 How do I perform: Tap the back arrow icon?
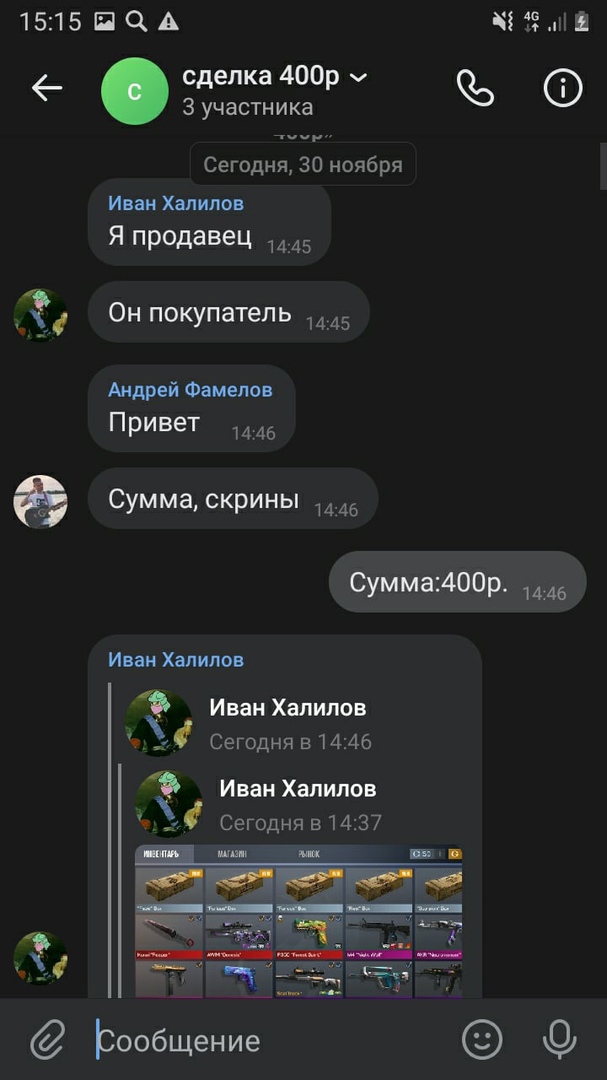(47, 89)
